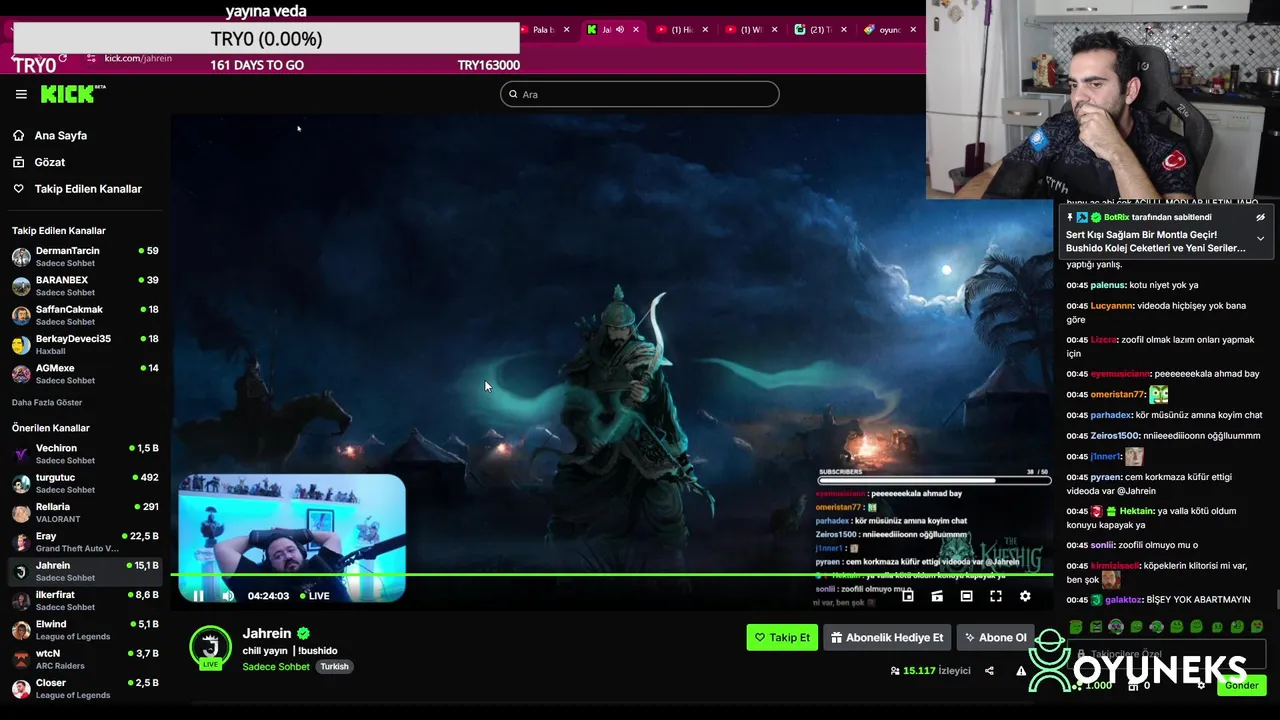Open chat settings gear icon
Image resolution: width=1280 pixels, height=720 pixels.
click(1201, 685)
